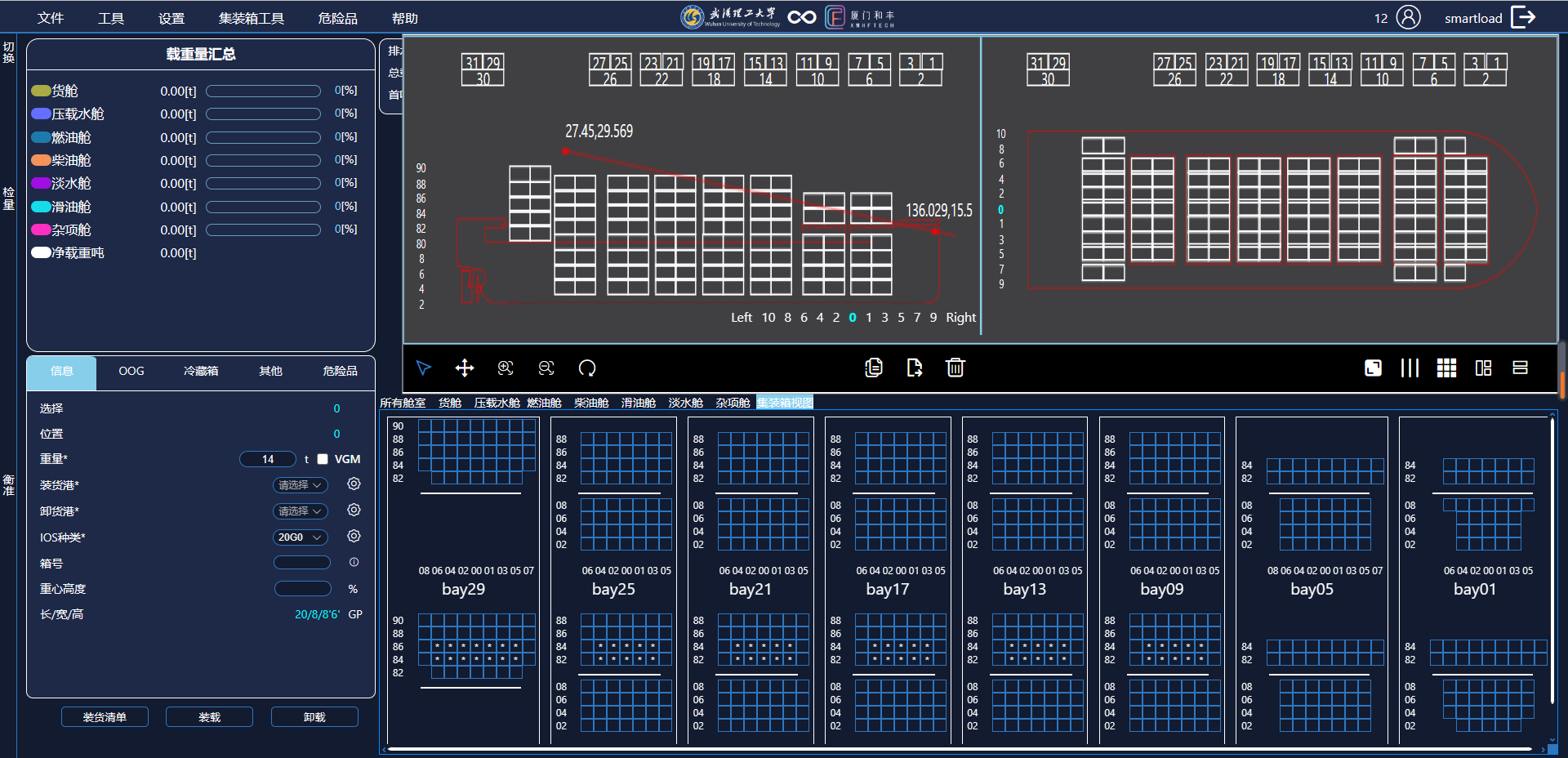Open the 卸货港 dropdown
The height and width of the screenshot is (758, 1568).
[299, 511]
